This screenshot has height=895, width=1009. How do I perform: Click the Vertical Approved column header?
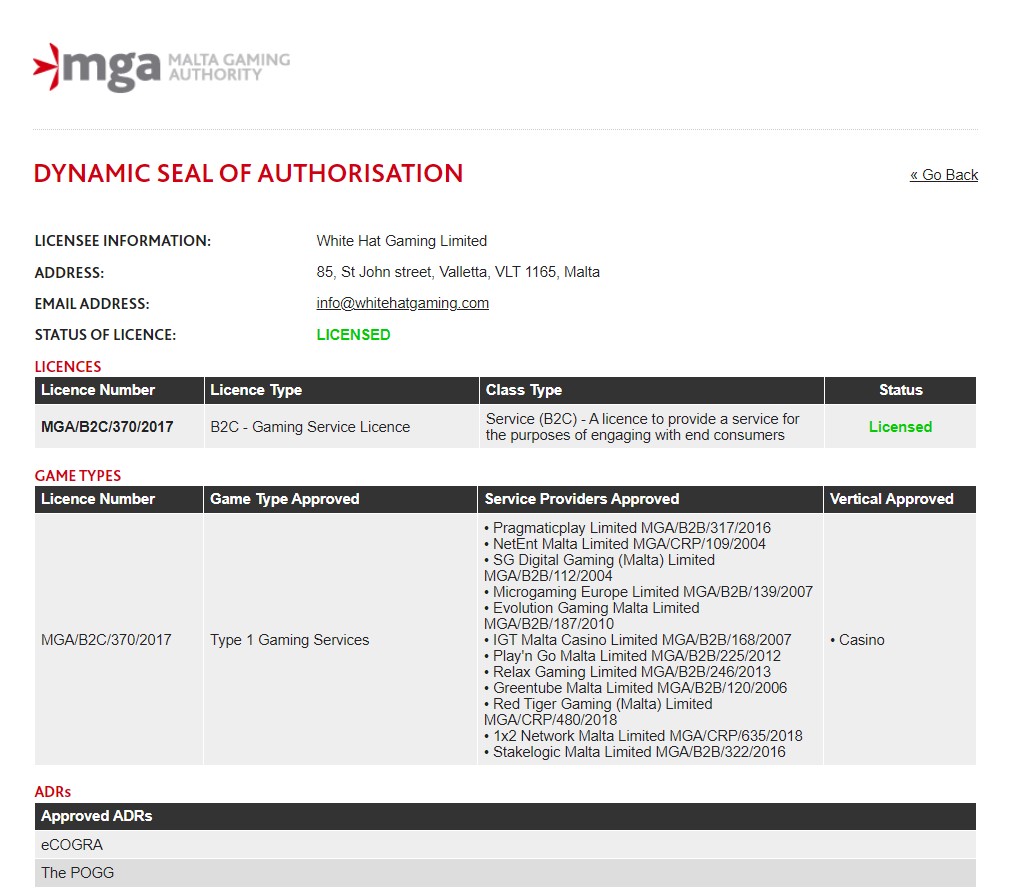point(900,499)
